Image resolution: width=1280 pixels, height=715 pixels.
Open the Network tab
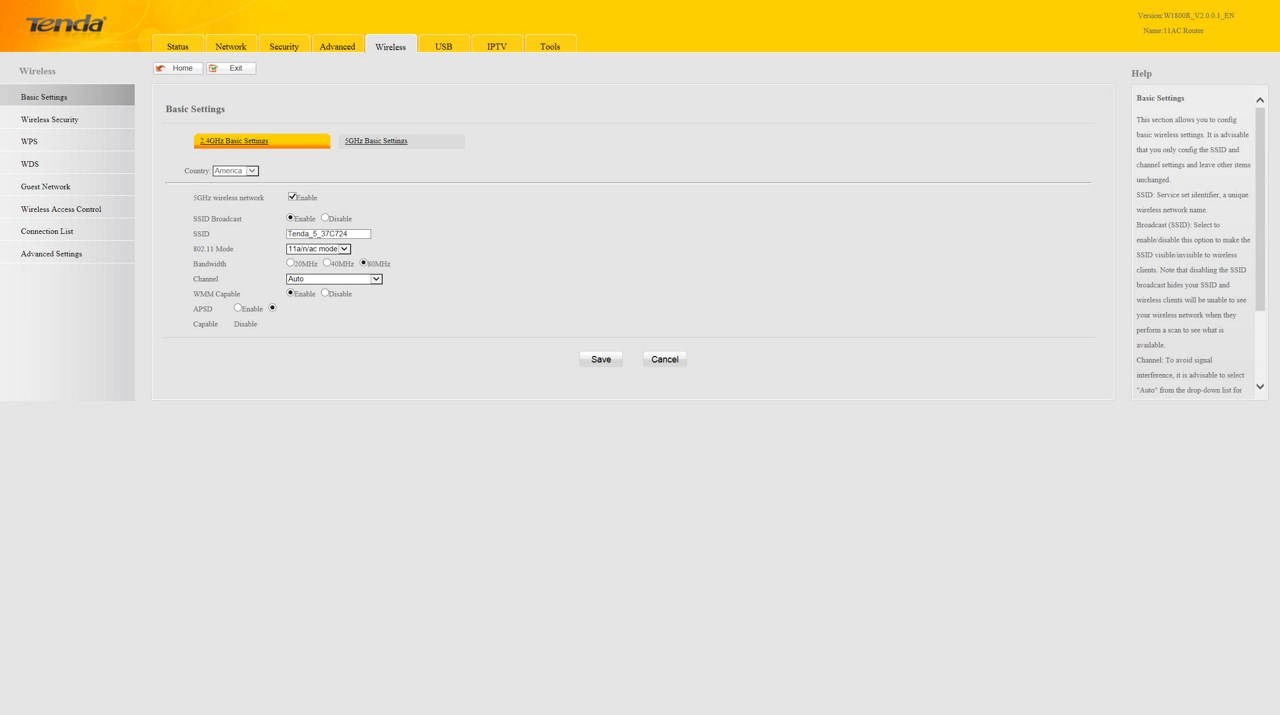pyautogui.click(x=231, y=44)
